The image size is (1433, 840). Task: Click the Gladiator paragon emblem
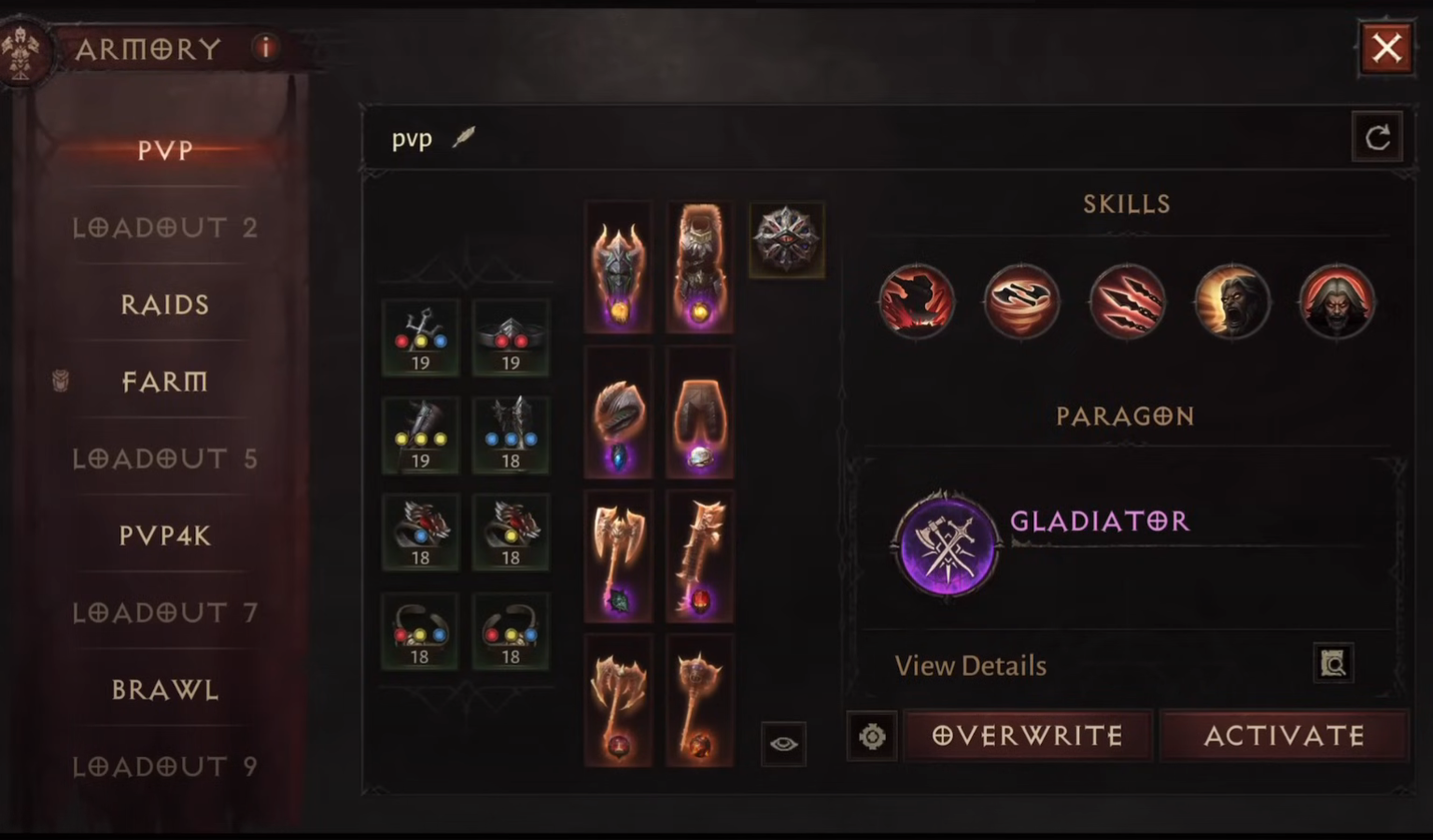tap(946, 544)
